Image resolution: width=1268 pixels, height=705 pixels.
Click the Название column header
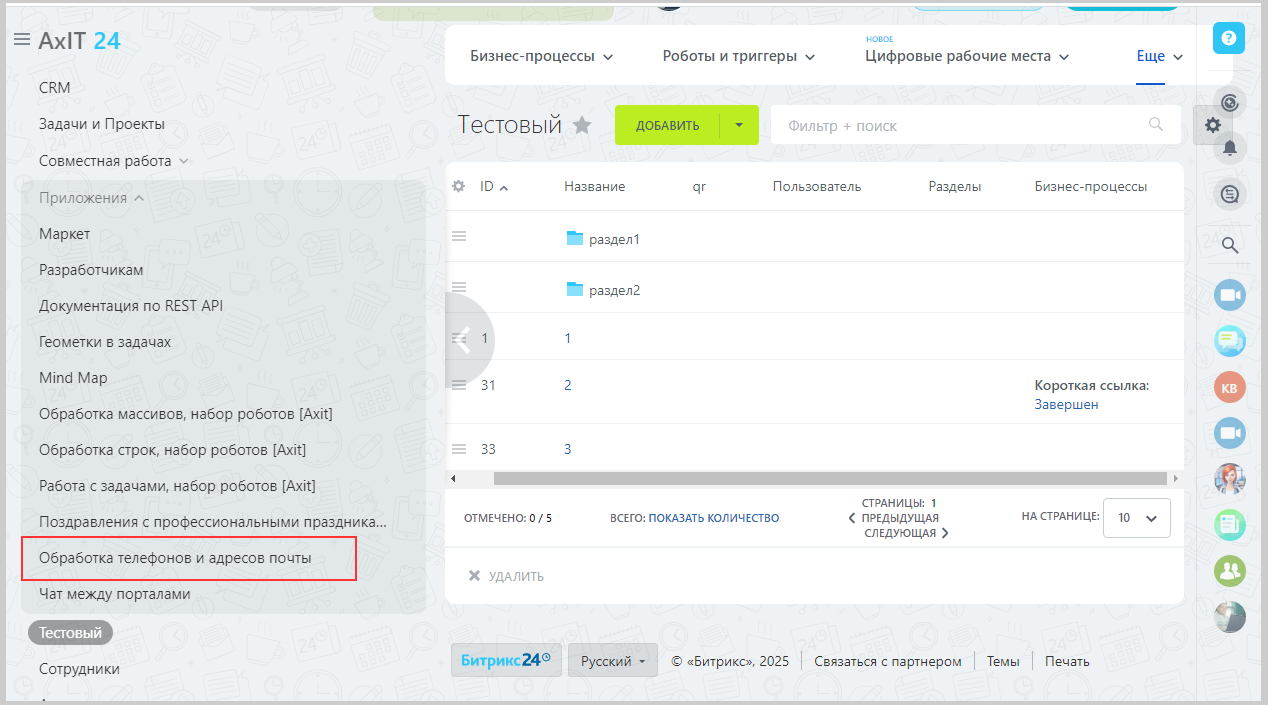[594, 186]
